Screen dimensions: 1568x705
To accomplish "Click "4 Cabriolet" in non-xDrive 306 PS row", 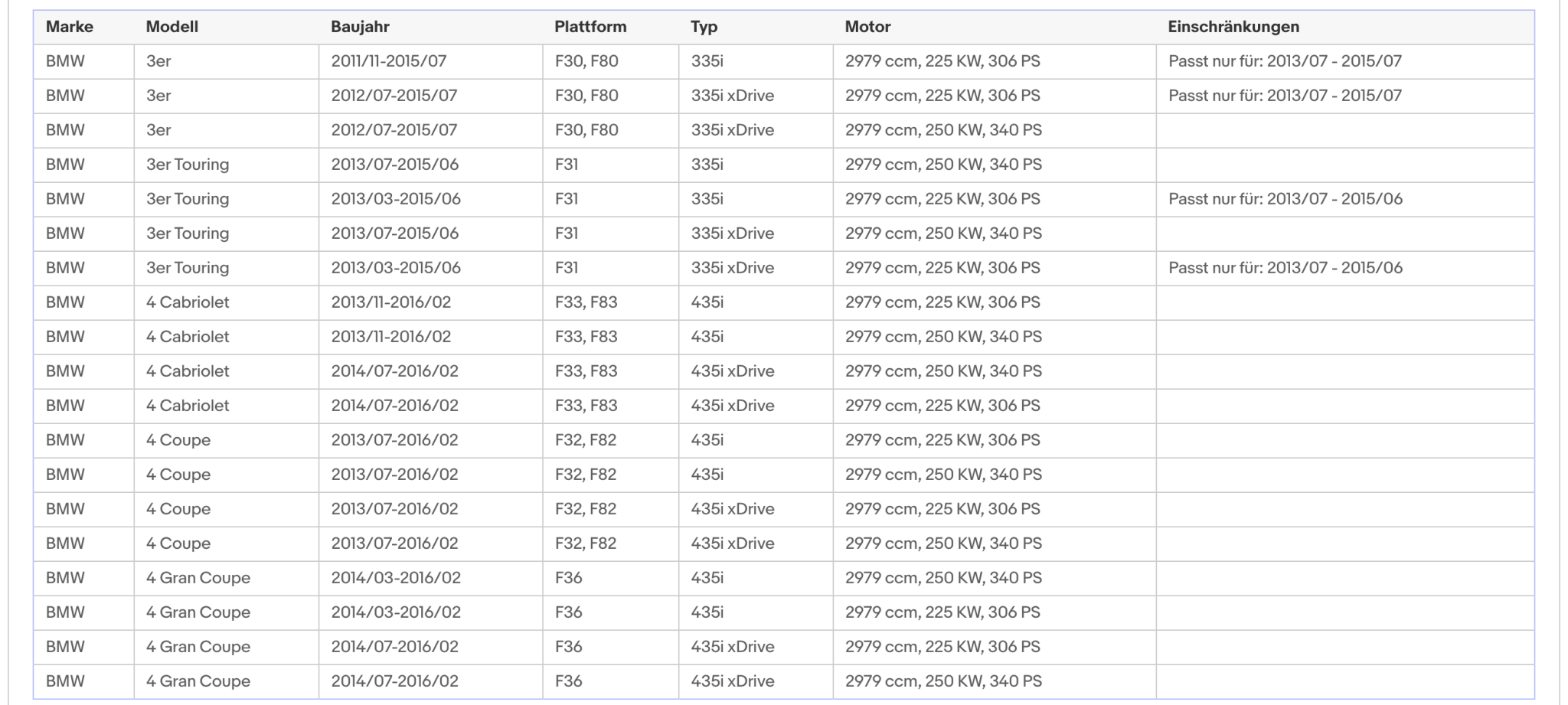I will pos(188,302).
